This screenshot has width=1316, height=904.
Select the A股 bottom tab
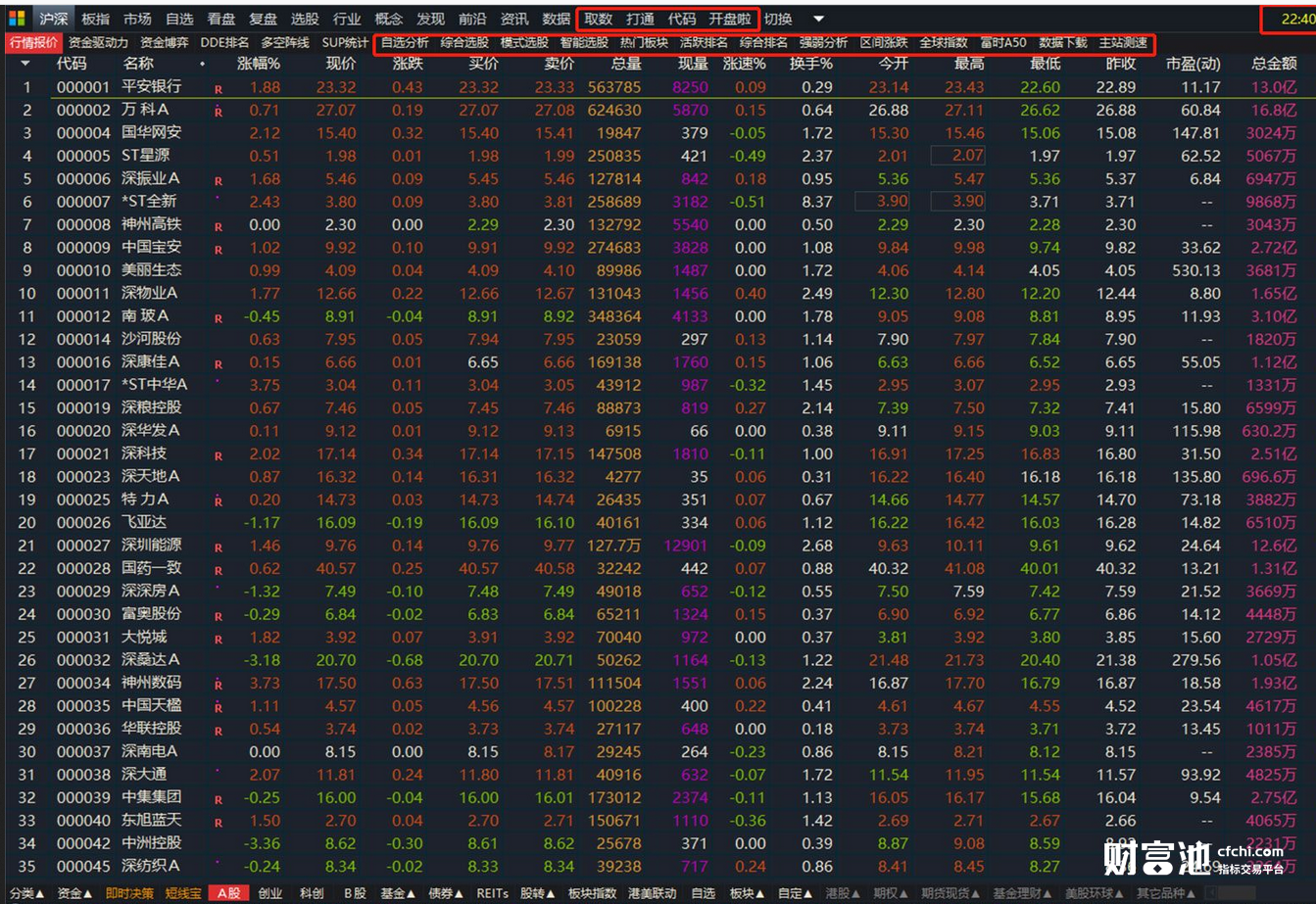tap(228, 893)
